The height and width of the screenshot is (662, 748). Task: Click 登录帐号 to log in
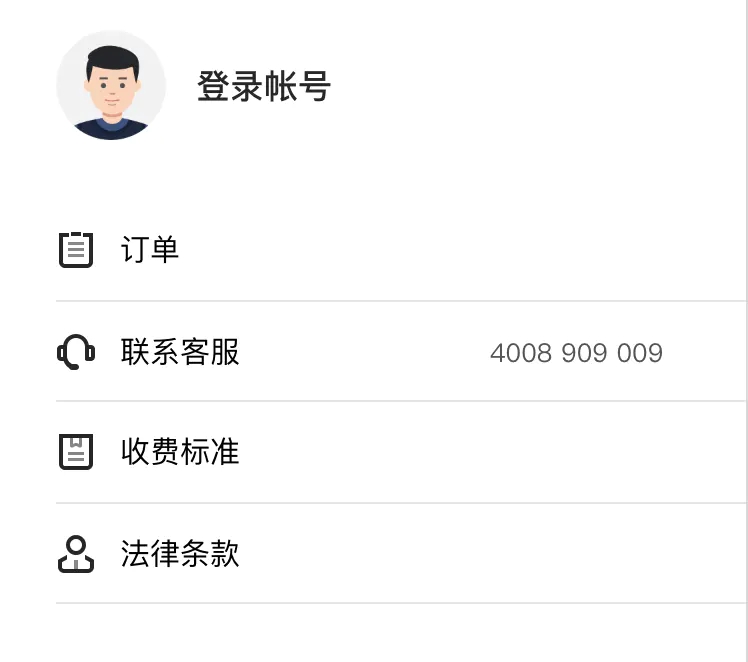(x=264, y=86)
